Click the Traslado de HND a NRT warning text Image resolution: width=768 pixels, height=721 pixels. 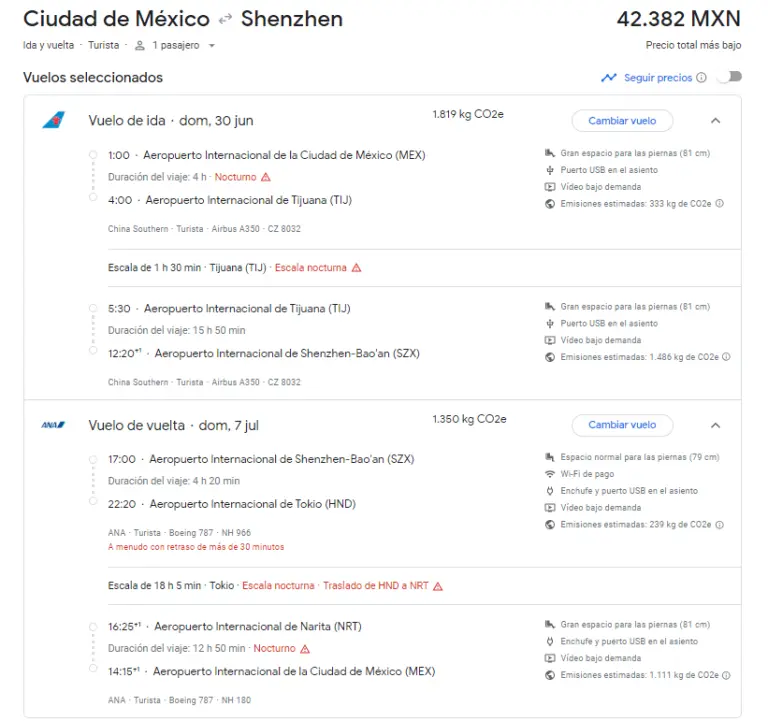(376, 585)
